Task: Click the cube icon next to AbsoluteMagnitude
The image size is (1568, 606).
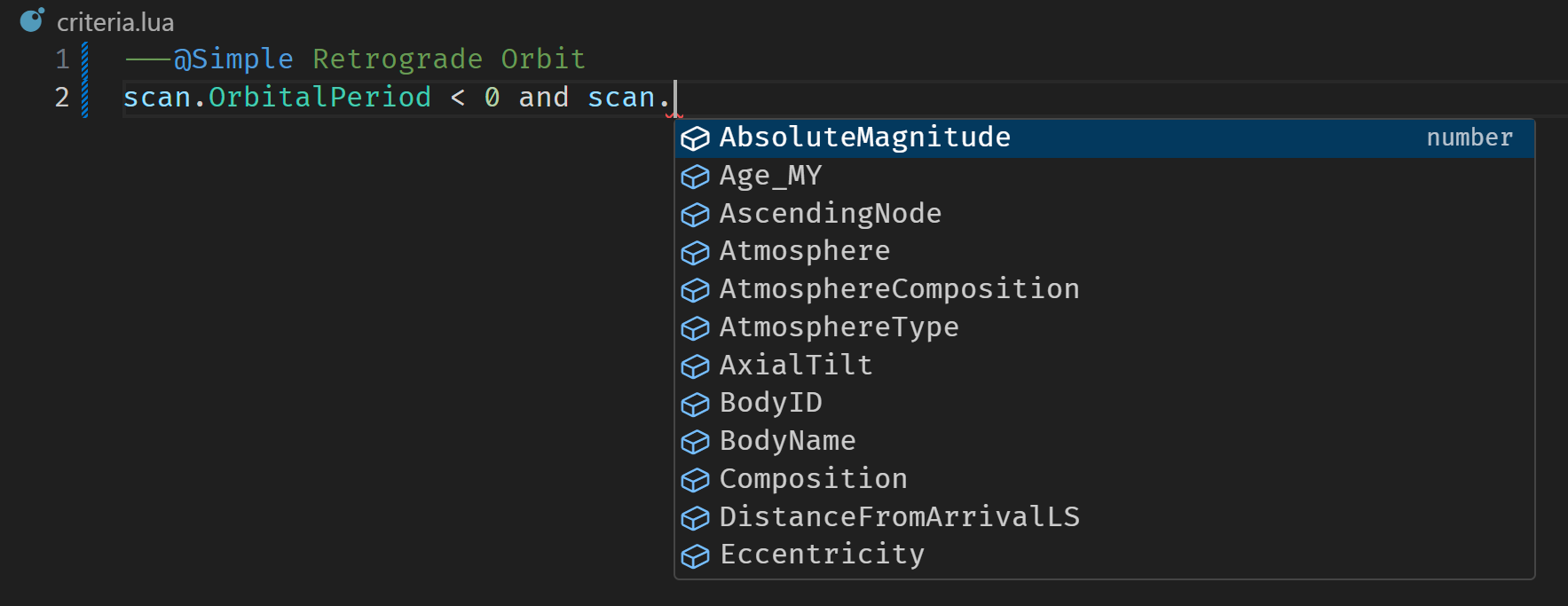Action: 695,138
